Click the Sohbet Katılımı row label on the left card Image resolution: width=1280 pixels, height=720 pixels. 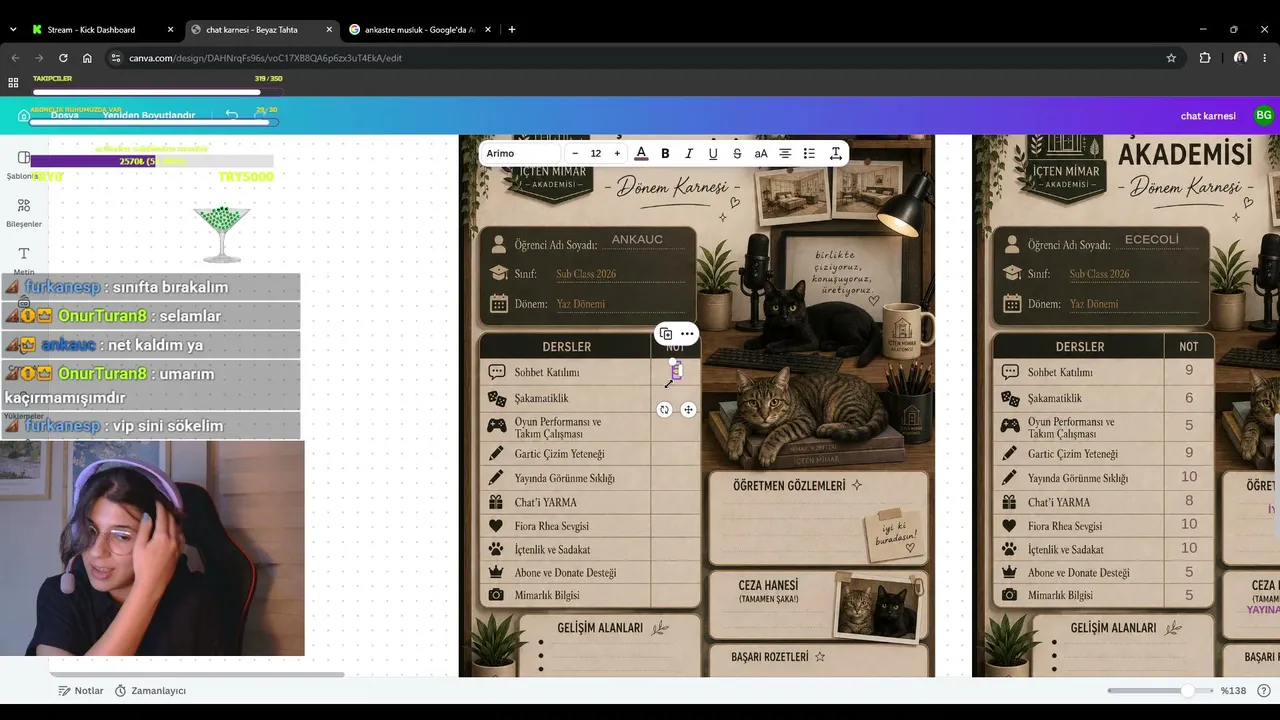tap(547, 372)
